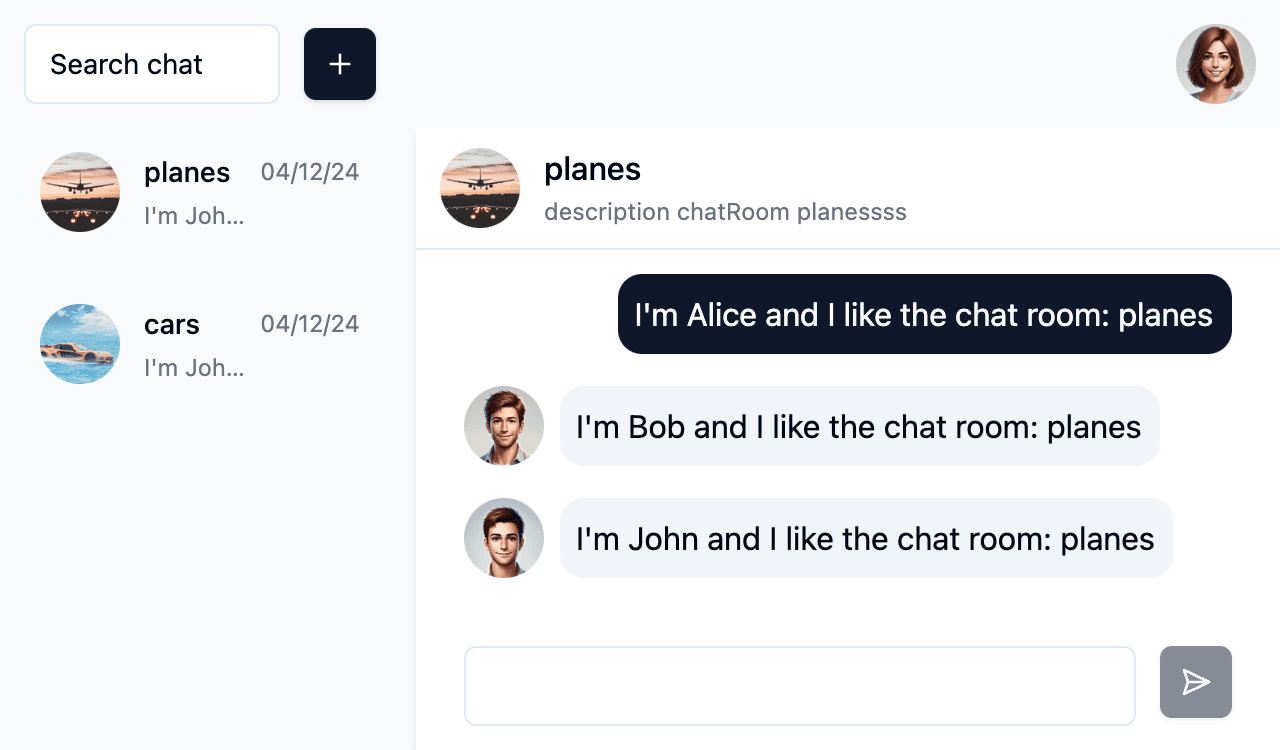1280x750 pixels.
Task: Click the planes header avatar image
Action: pos(480,188)
